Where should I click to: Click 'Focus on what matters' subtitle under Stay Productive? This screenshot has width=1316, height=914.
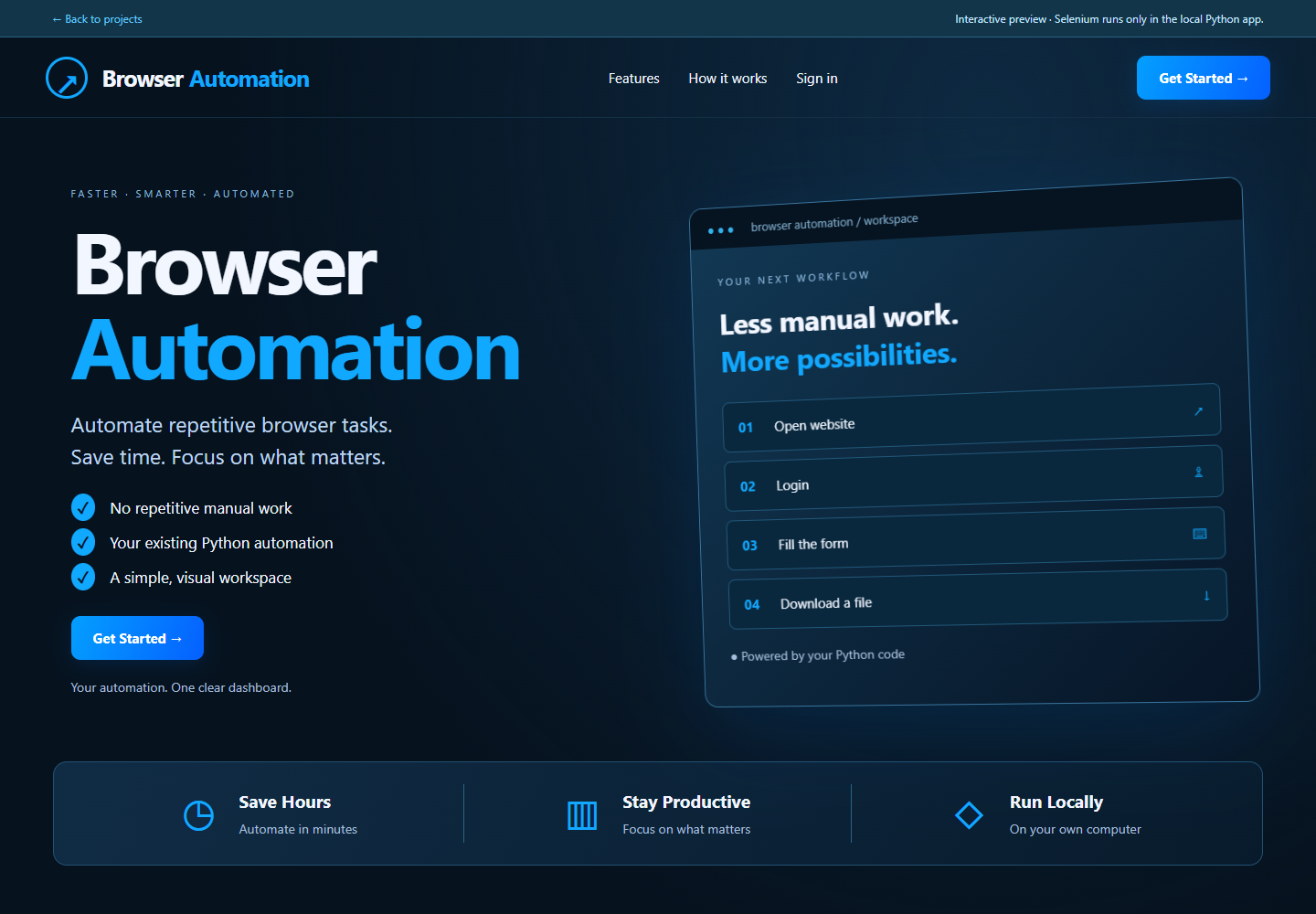(686, 829)
